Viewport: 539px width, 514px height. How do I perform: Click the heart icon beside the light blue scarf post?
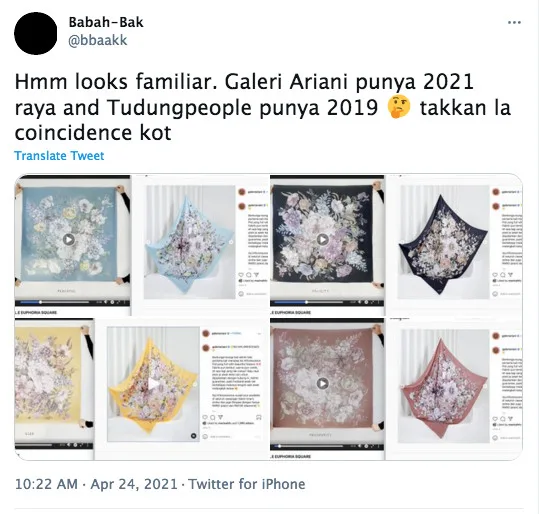[x=241, y=275]
